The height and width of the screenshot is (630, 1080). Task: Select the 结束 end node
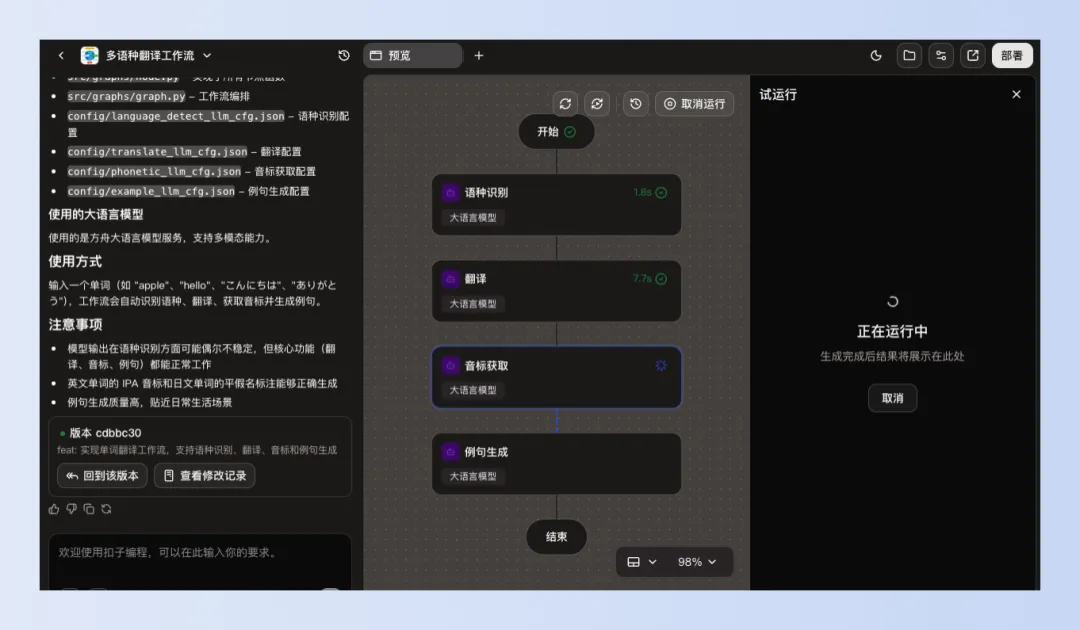[x=557, y=536]
